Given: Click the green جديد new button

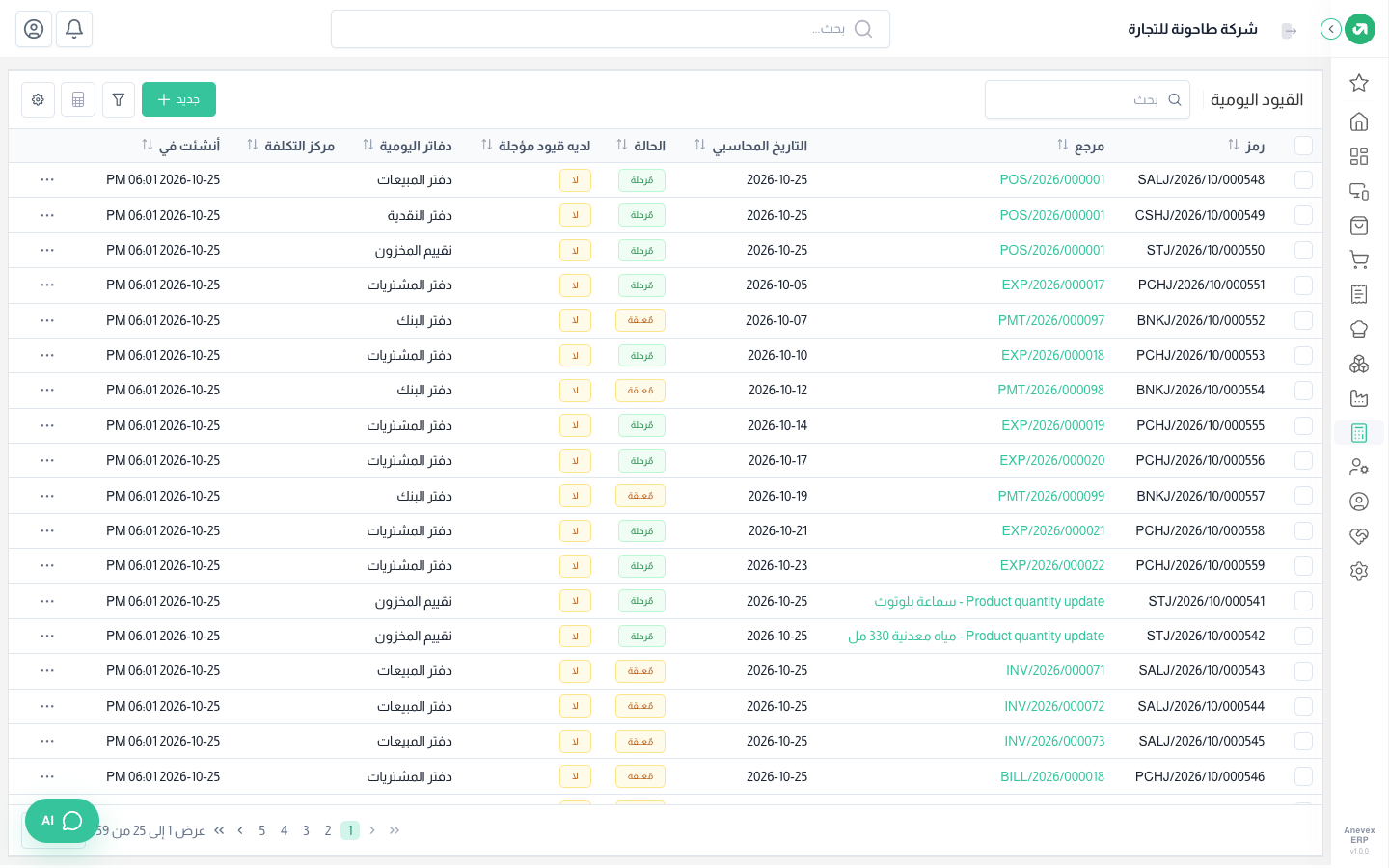Looking at the screenshot, I should (x=178, y=99).
